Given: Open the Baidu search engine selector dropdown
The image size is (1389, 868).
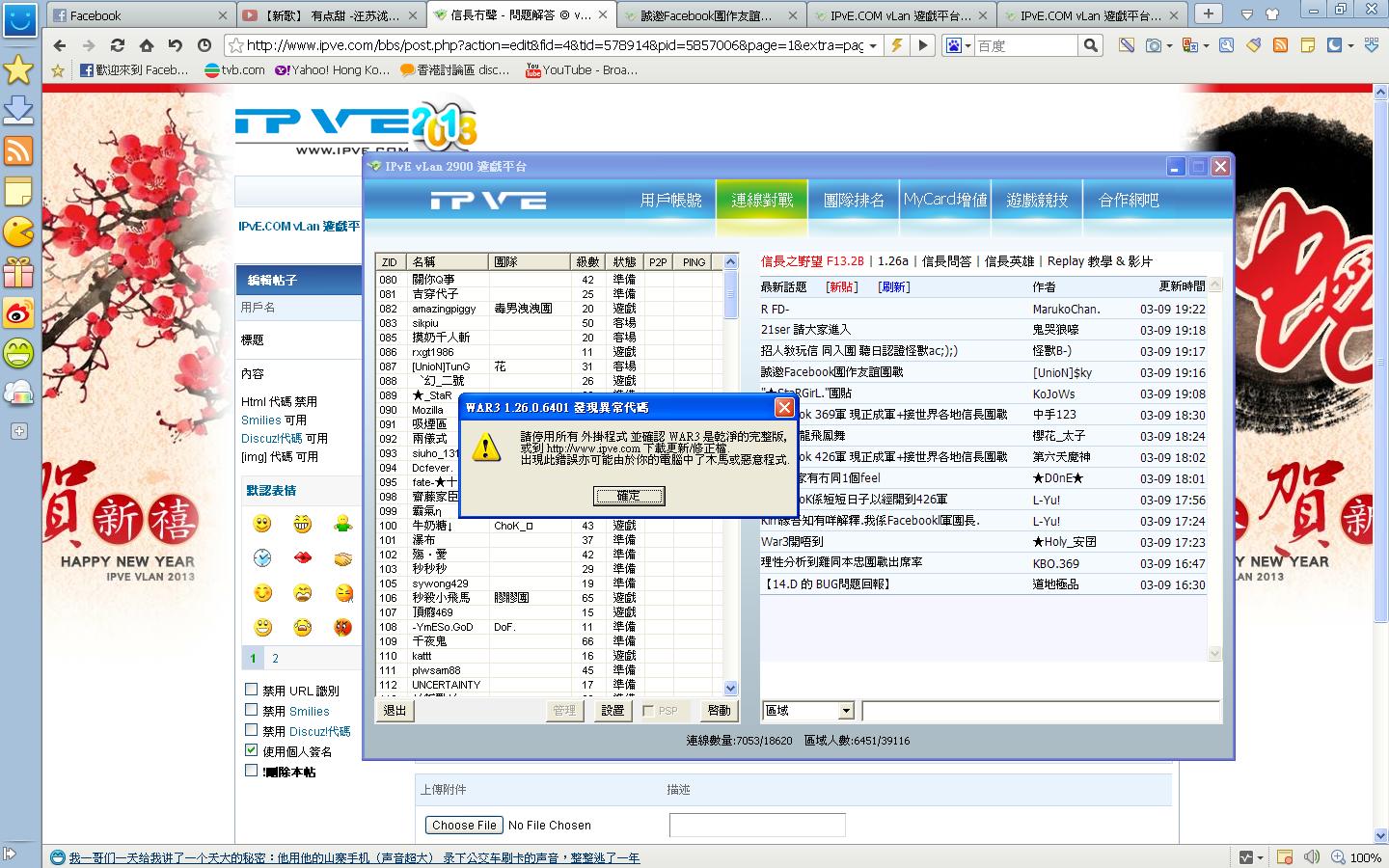Looking at the screenshot, I should [959, 45].
